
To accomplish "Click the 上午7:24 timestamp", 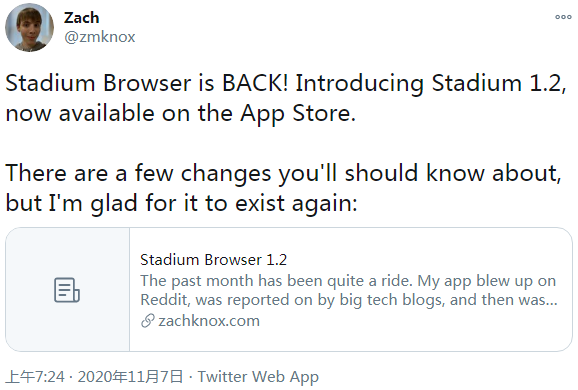I will pos(35,377).
